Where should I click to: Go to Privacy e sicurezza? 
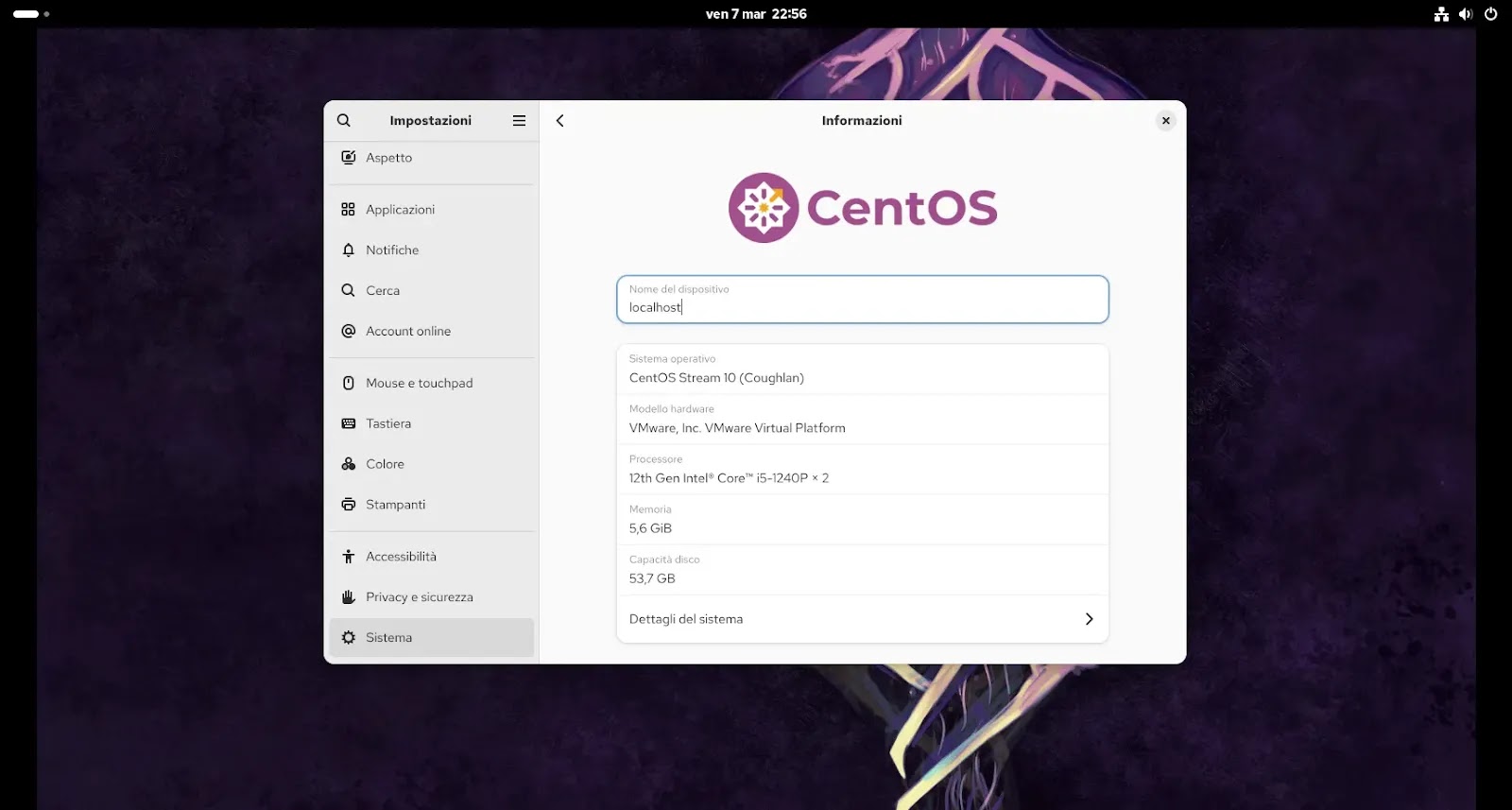[x=419, y=598]
